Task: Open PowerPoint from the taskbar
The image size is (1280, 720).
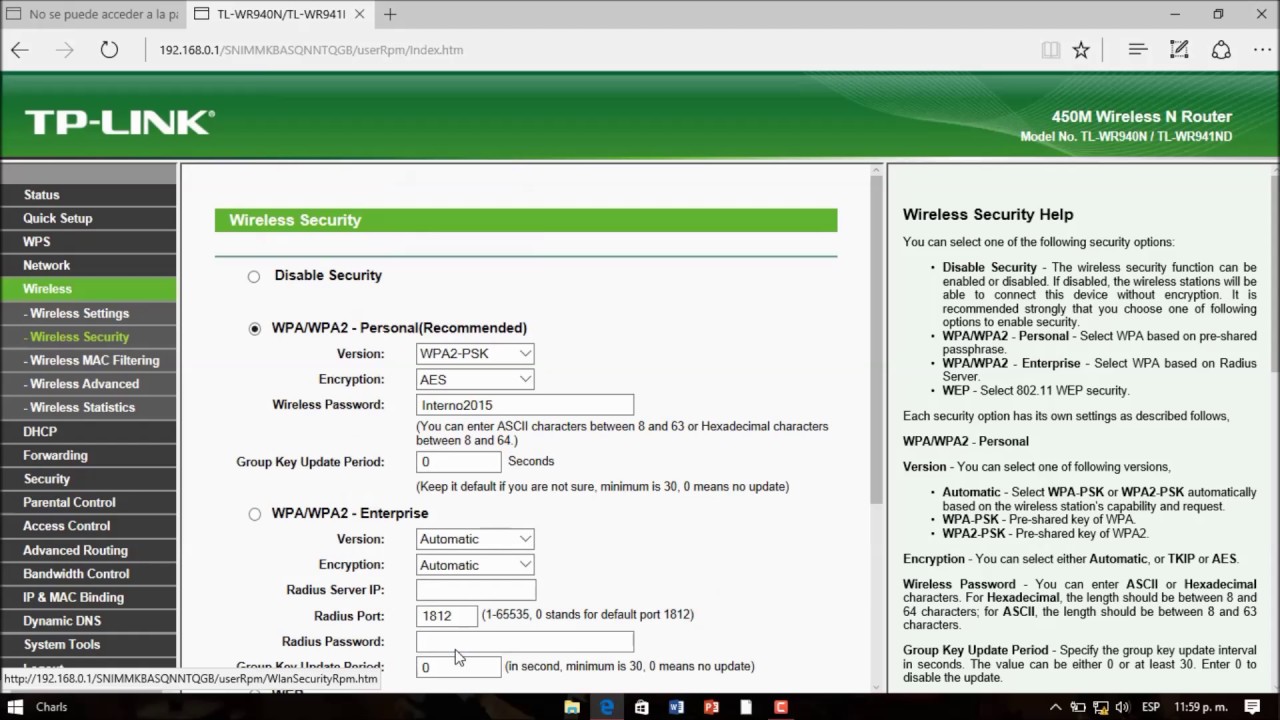Action: [712, 707]
